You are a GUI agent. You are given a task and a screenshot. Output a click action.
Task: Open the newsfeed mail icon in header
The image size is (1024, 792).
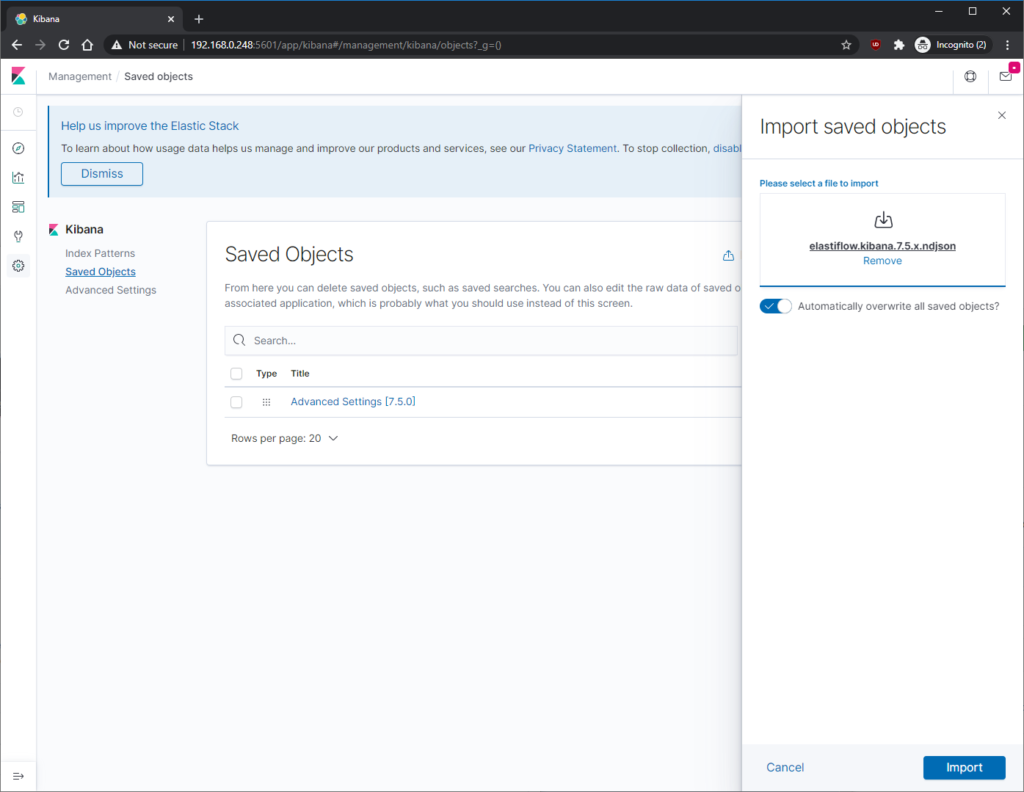(x=1006, y=76)
